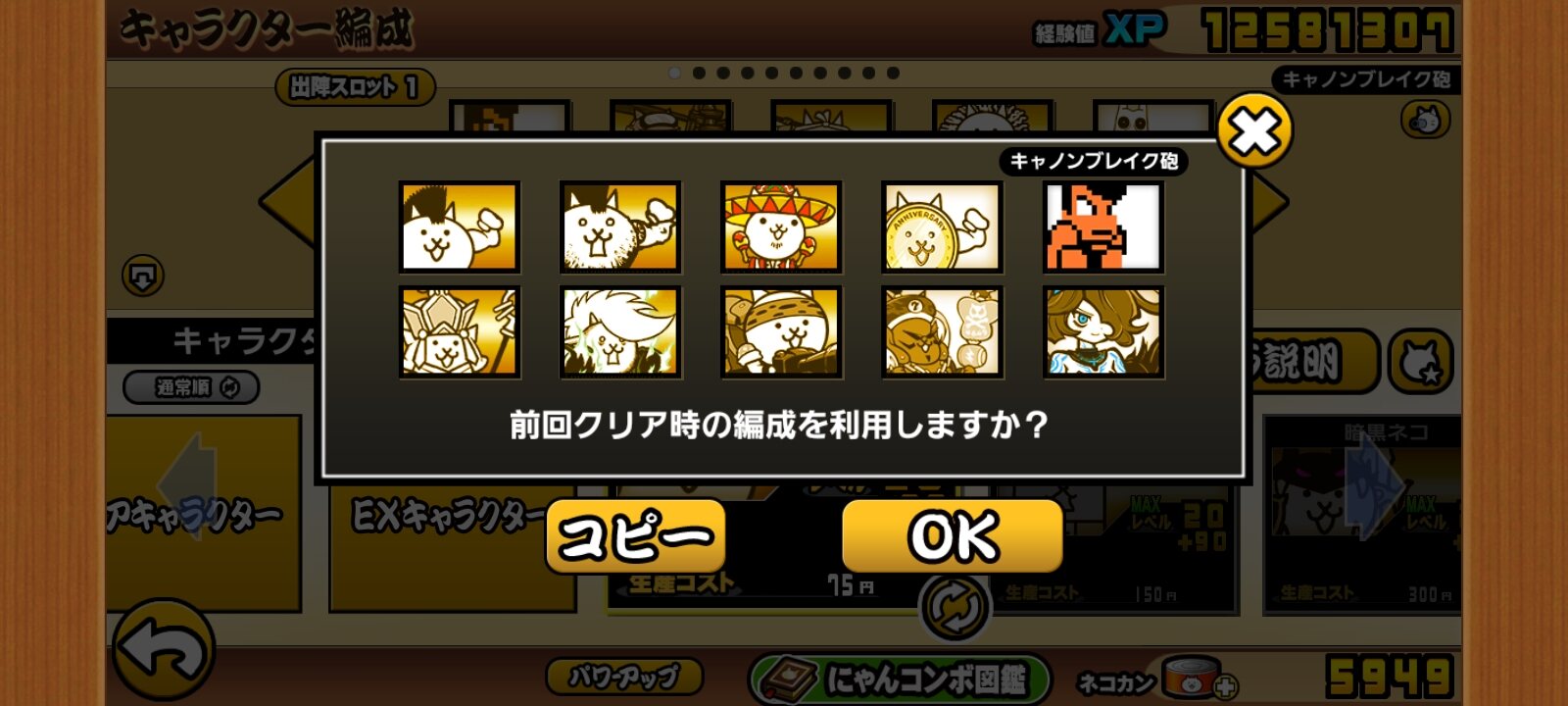The image size is (1568, 706).
Task: Go to next slot with right arrow
Action: tap(1270, 201)
